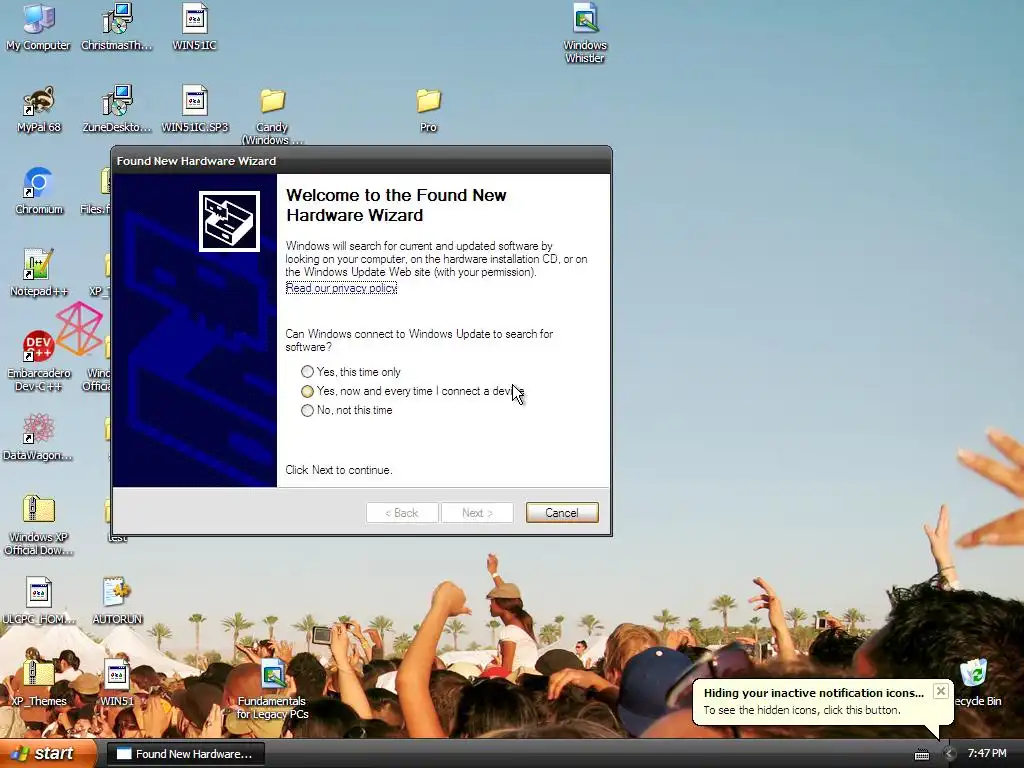
Task: Close the notification icons balloon tip
Action: (940, 691)
